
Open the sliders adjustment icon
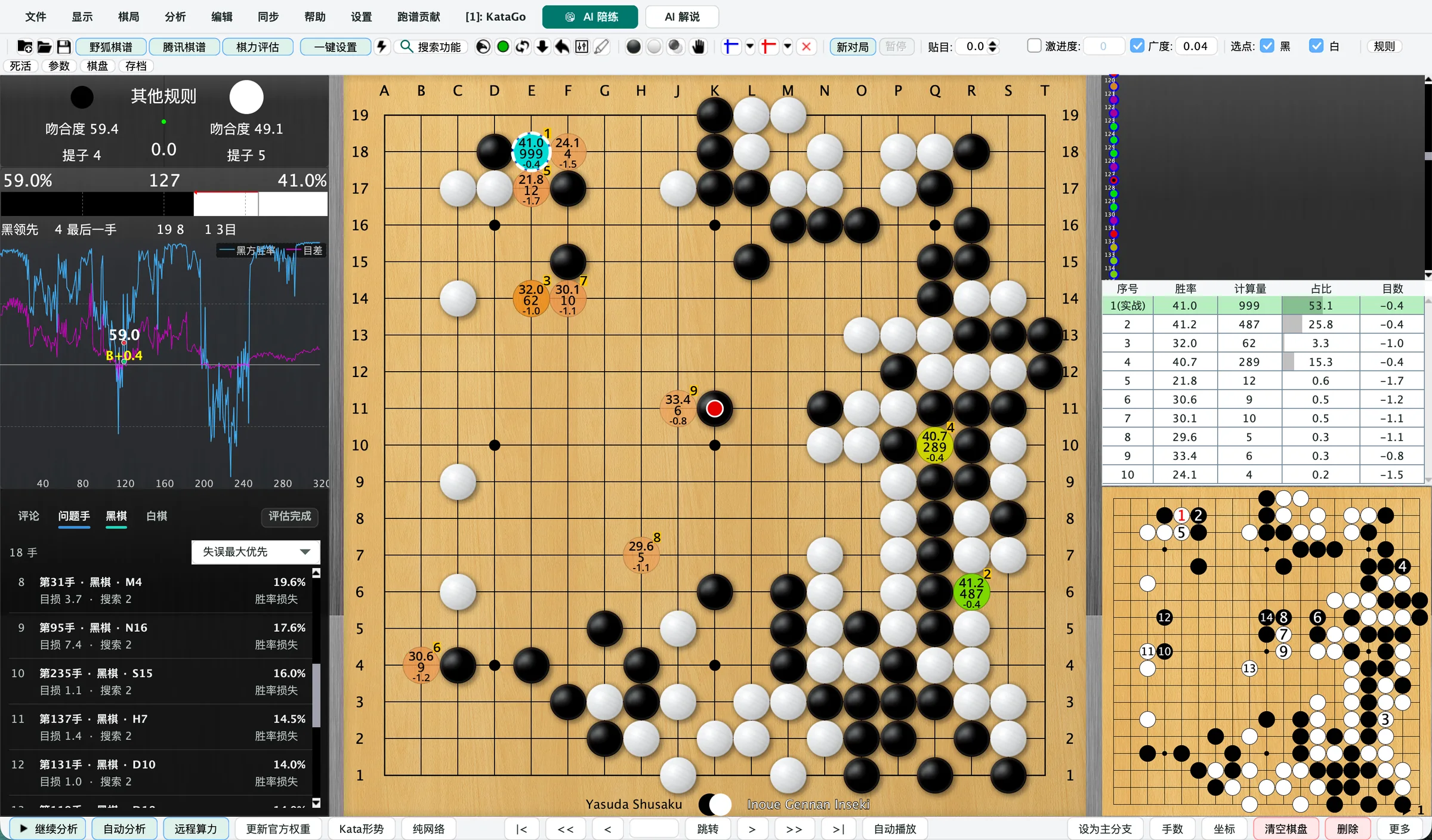click(582, 47)
